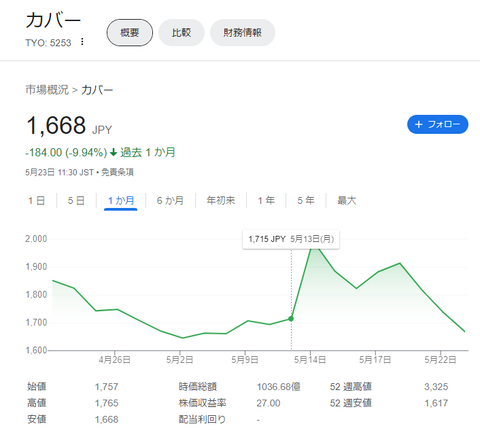Click the 市場概況 breadcrumb link
This screenshot has width=480, height=439.
tap(47, 90)
